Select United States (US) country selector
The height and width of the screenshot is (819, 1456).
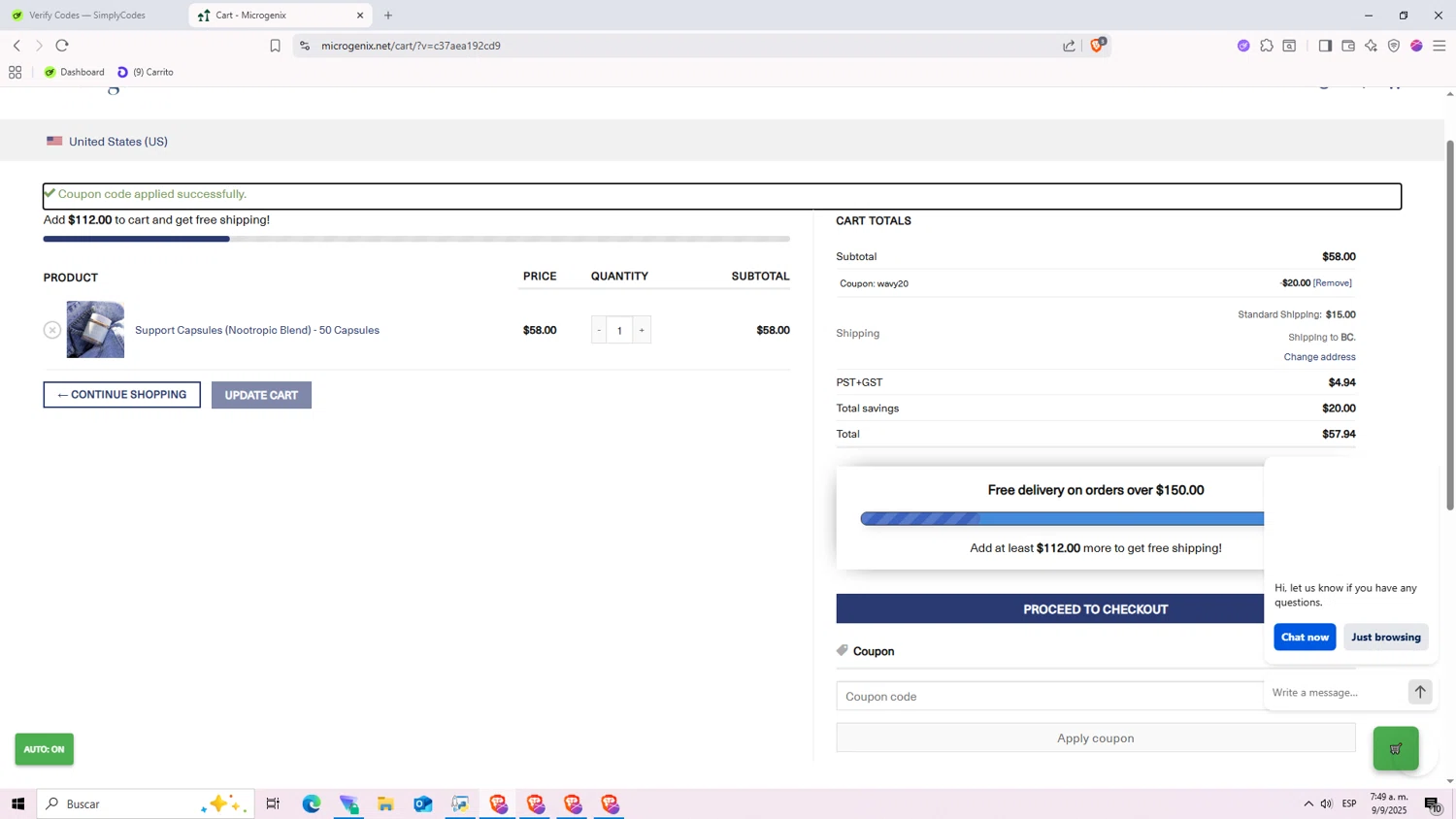pos(107,142)
